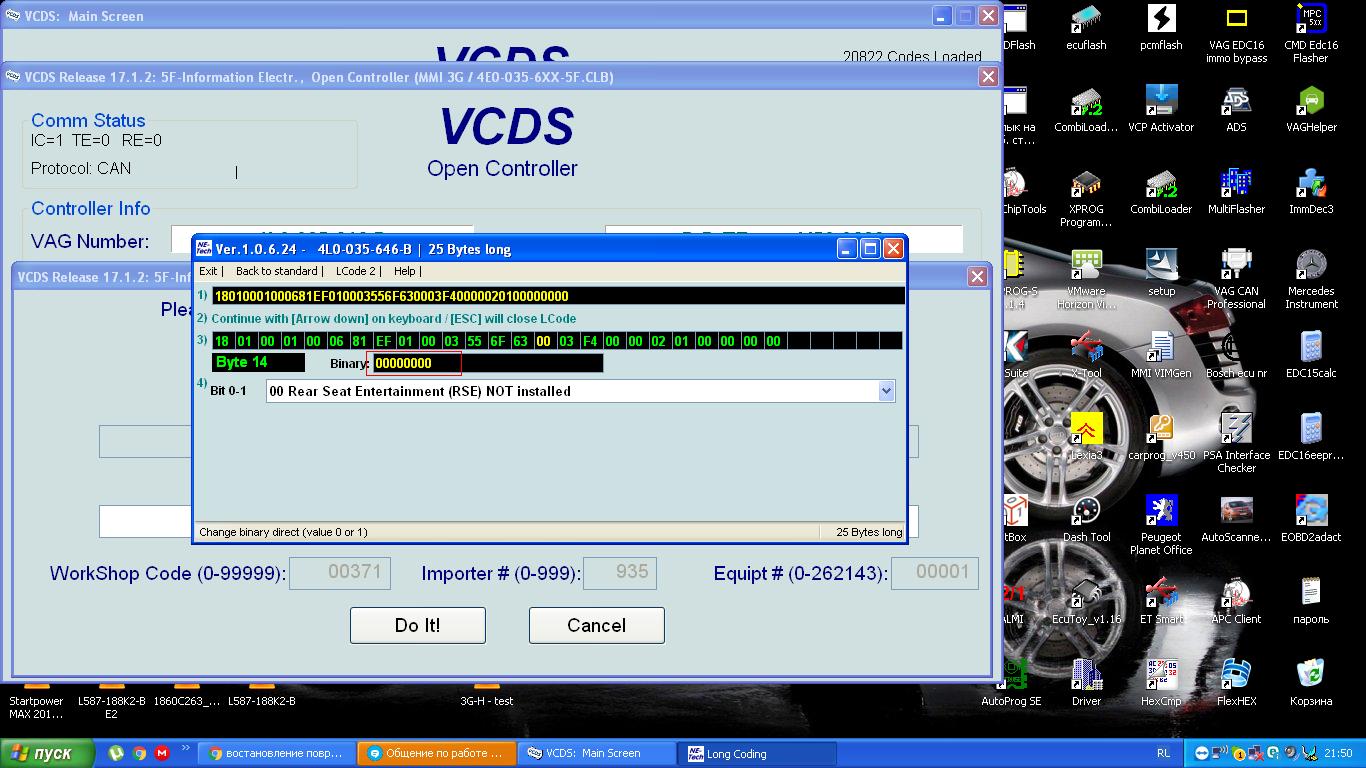Open the EDC15calc desktop icon
This screenshot has width=1366, height=768.
pyautogui.click(x=1311, y=350)
